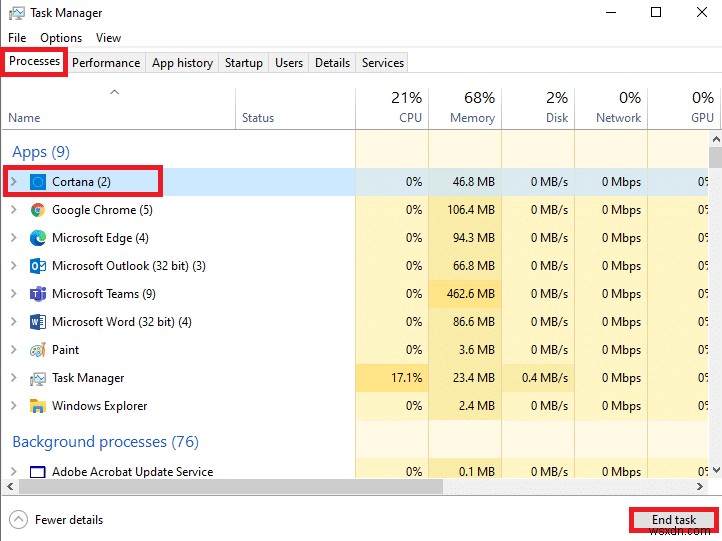
Task: Click horizontal scrollbar left arrow
Action: pos(10,486)
